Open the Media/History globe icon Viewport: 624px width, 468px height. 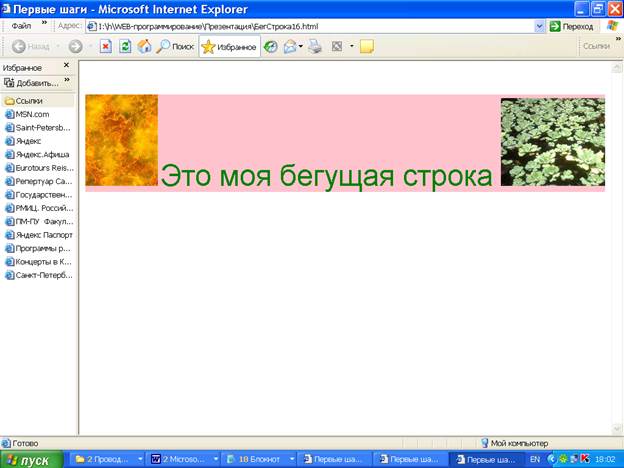[x=271, y=47]
